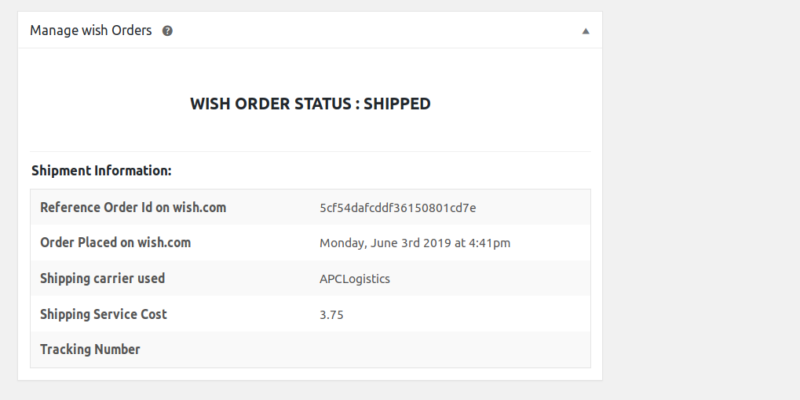Screen dimensions: 800x400
Task: Click the word SHIPPED in status heading
Action: [x=397, y=104]
